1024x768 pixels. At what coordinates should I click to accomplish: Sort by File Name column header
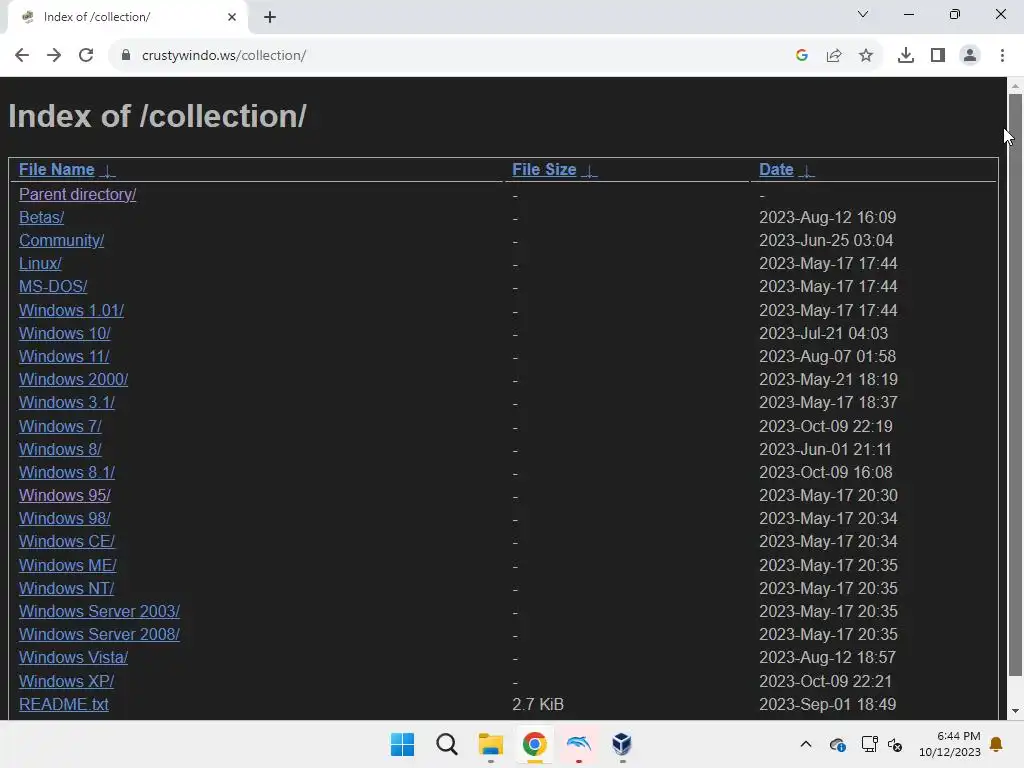click(x=57, y=170)
